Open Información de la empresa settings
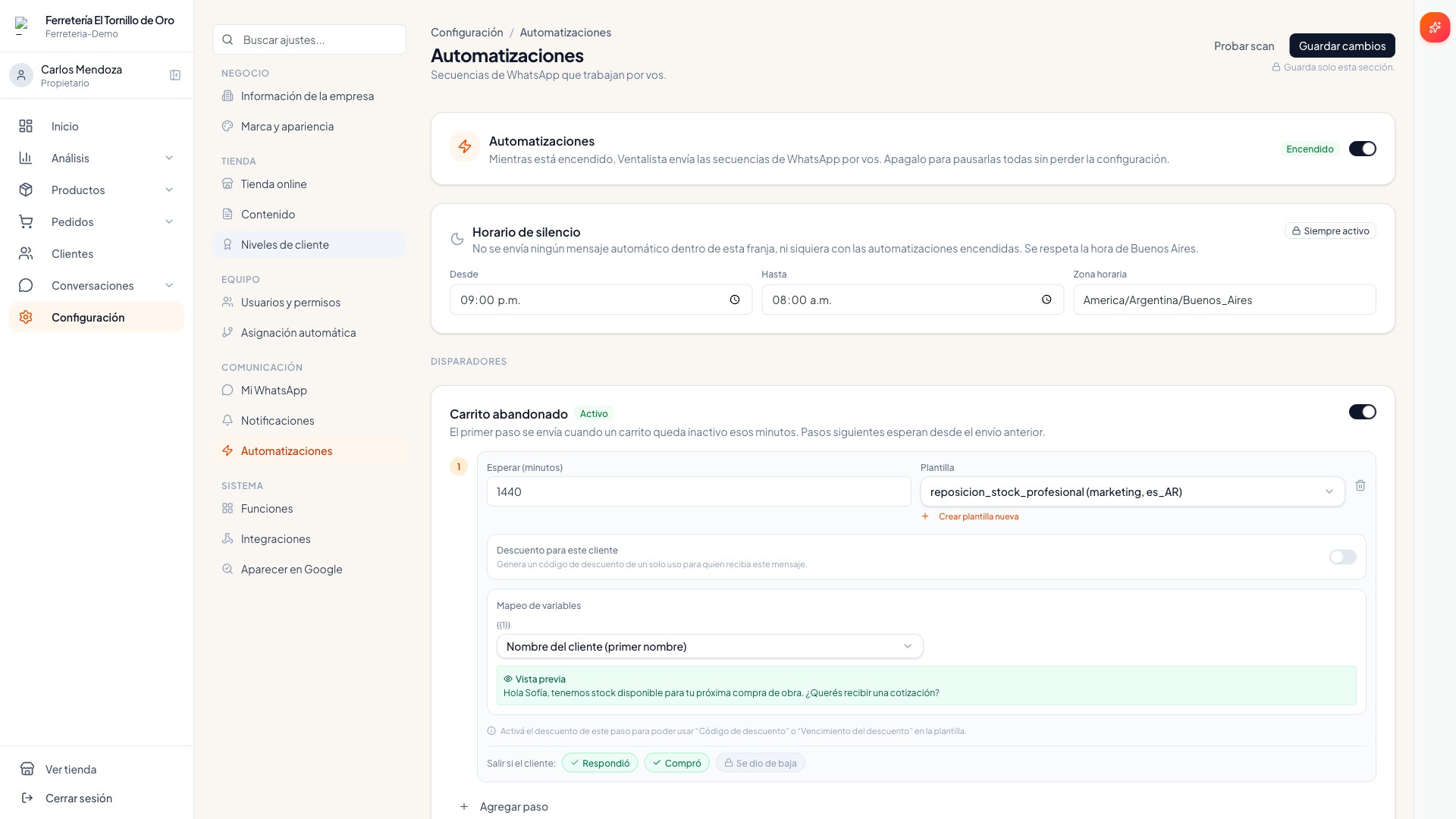The image size is (1456, 819). tap(309, 96)
